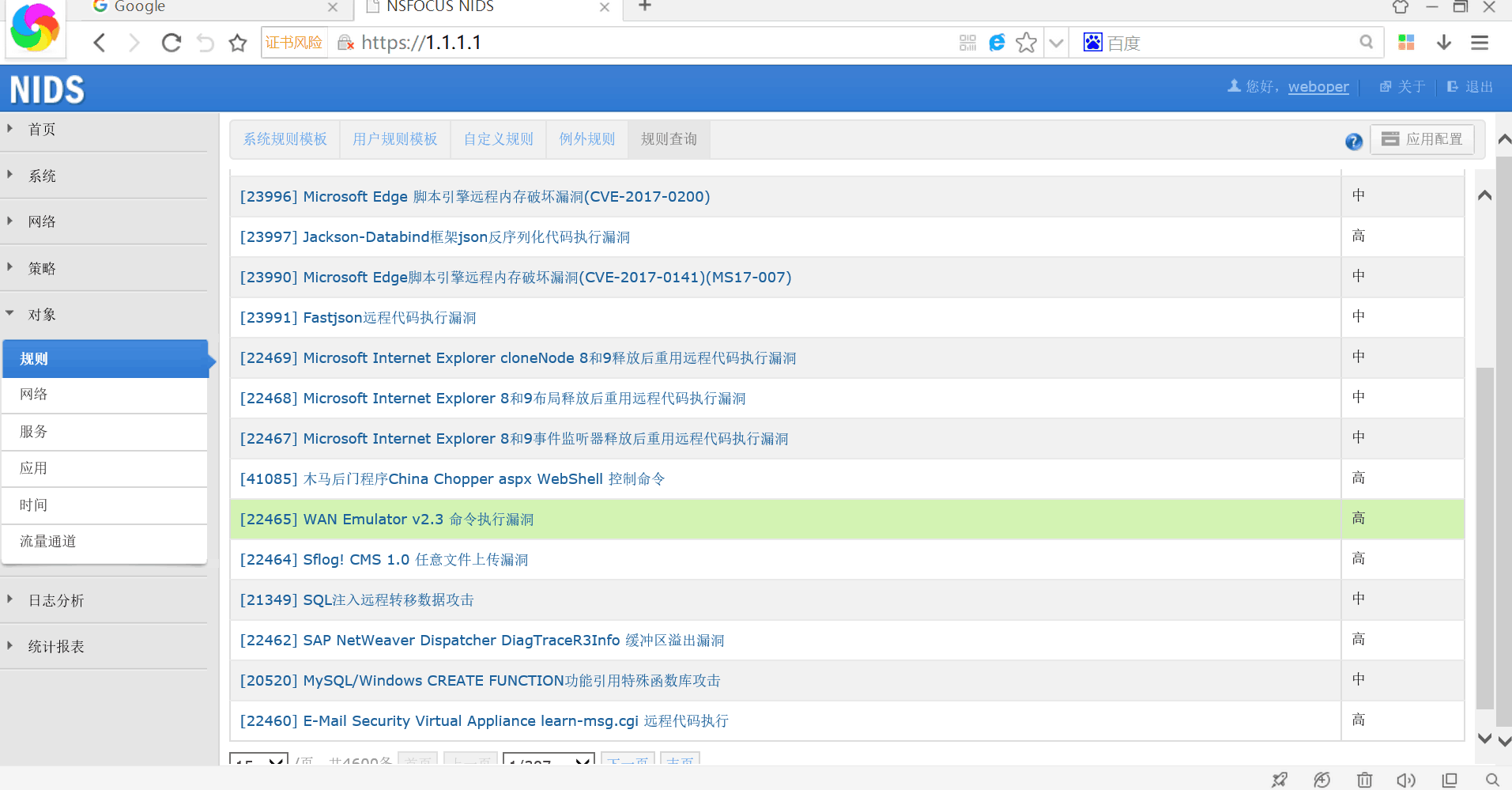Switch browser engine using the IE icon
Screen dimensions: 1512x790
tap(997, 43)
